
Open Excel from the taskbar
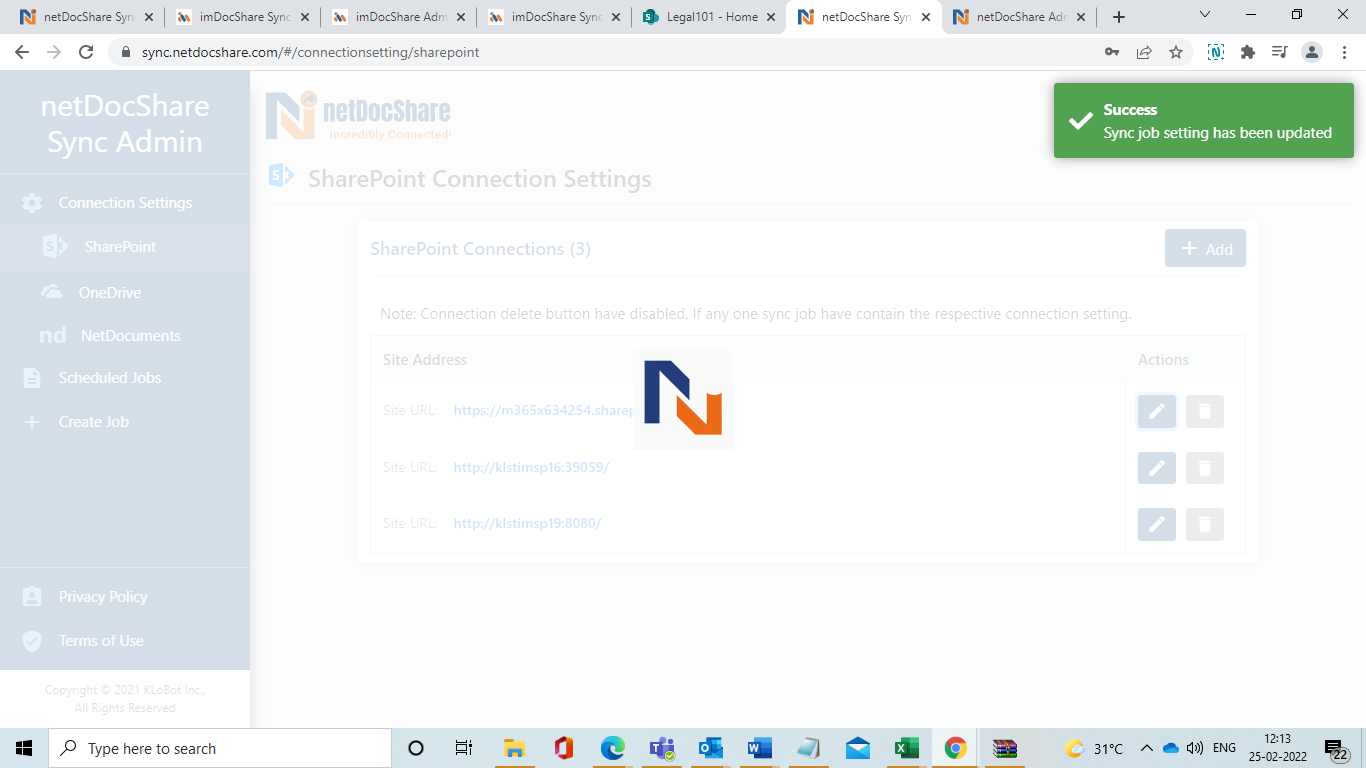tap(906, 748)
